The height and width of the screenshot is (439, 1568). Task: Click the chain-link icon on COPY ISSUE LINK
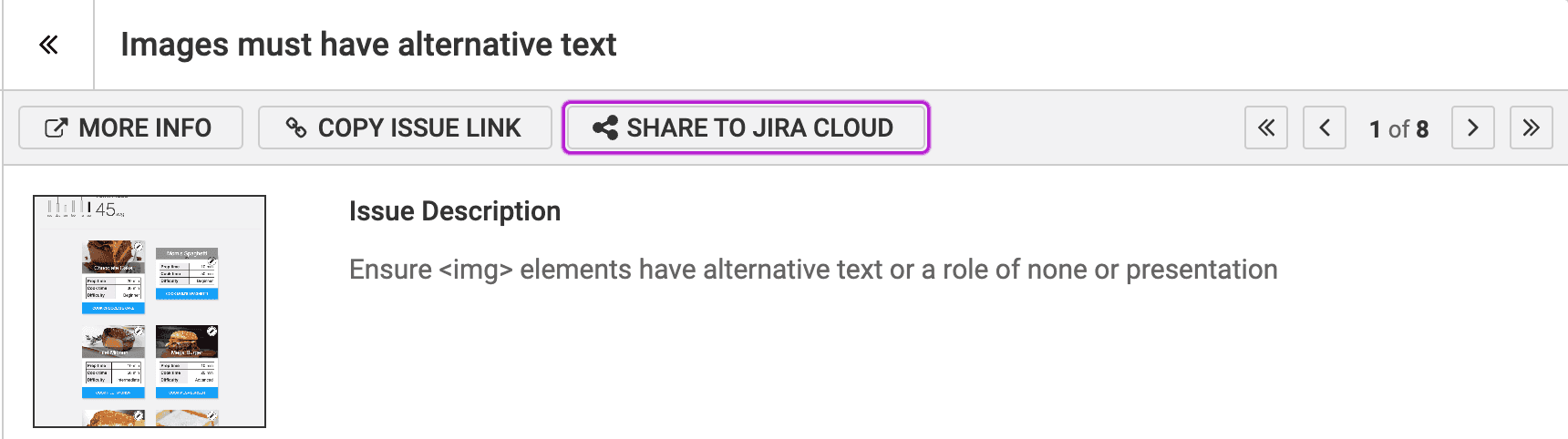295,128
